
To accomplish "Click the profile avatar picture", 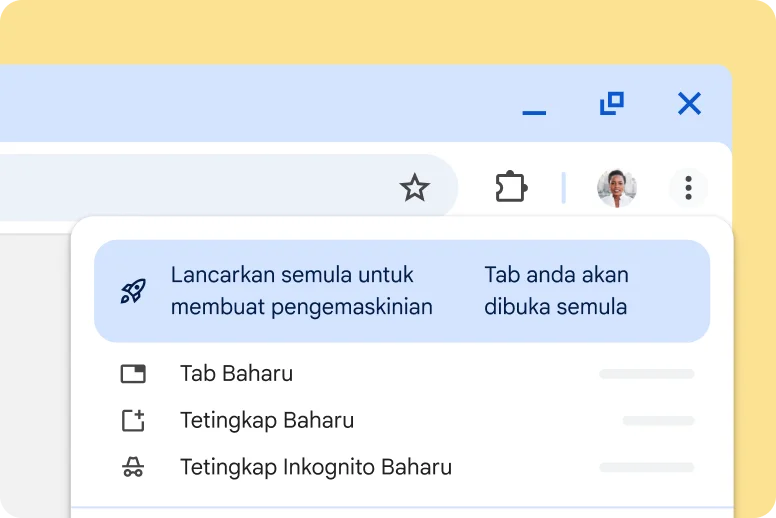I will point(616,188).
